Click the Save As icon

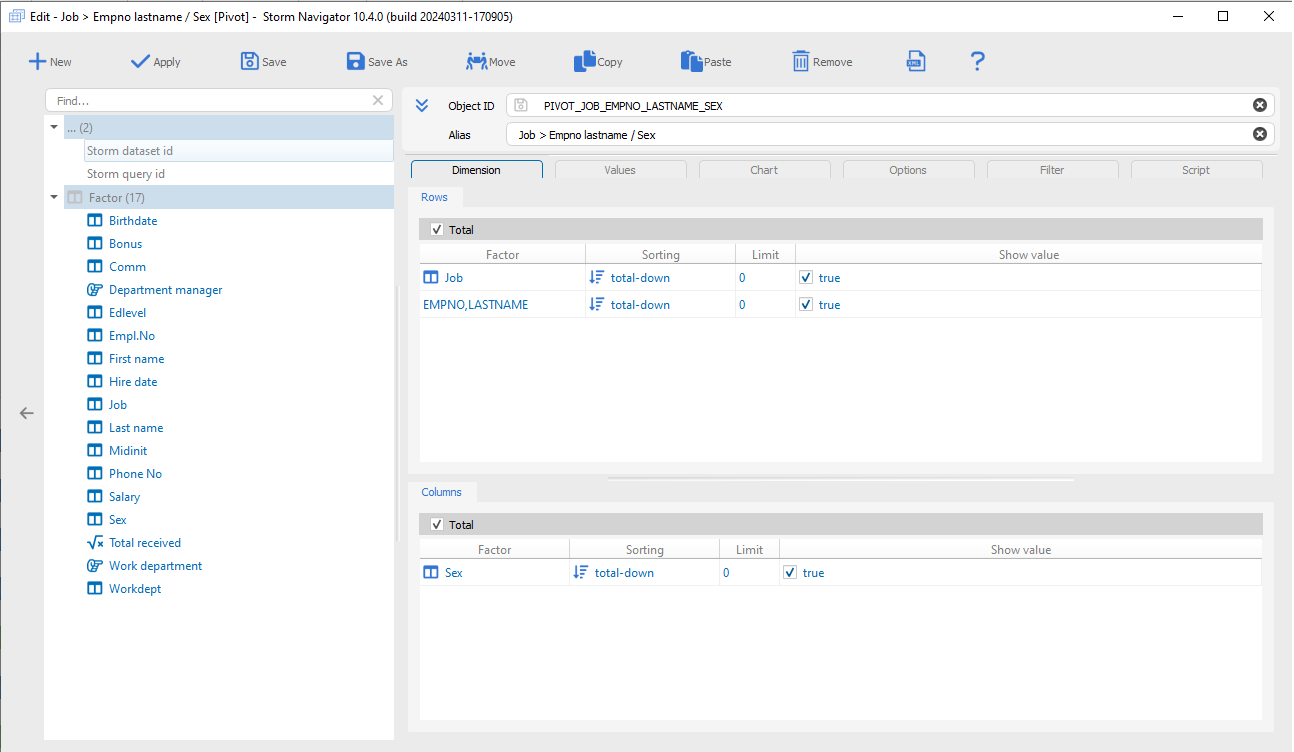click(356, 62)
